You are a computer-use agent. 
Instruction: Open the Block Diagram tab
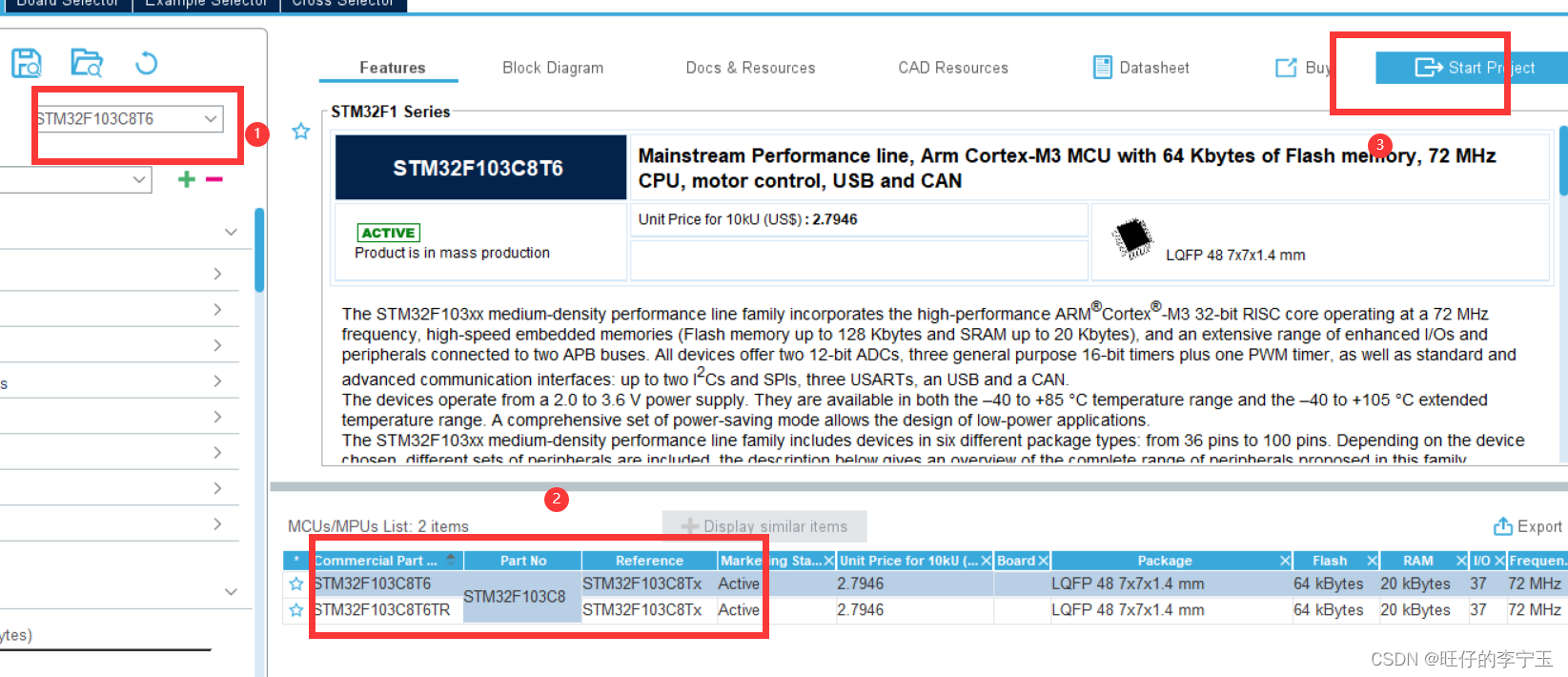pyautogui.click(x=553, y=68)
